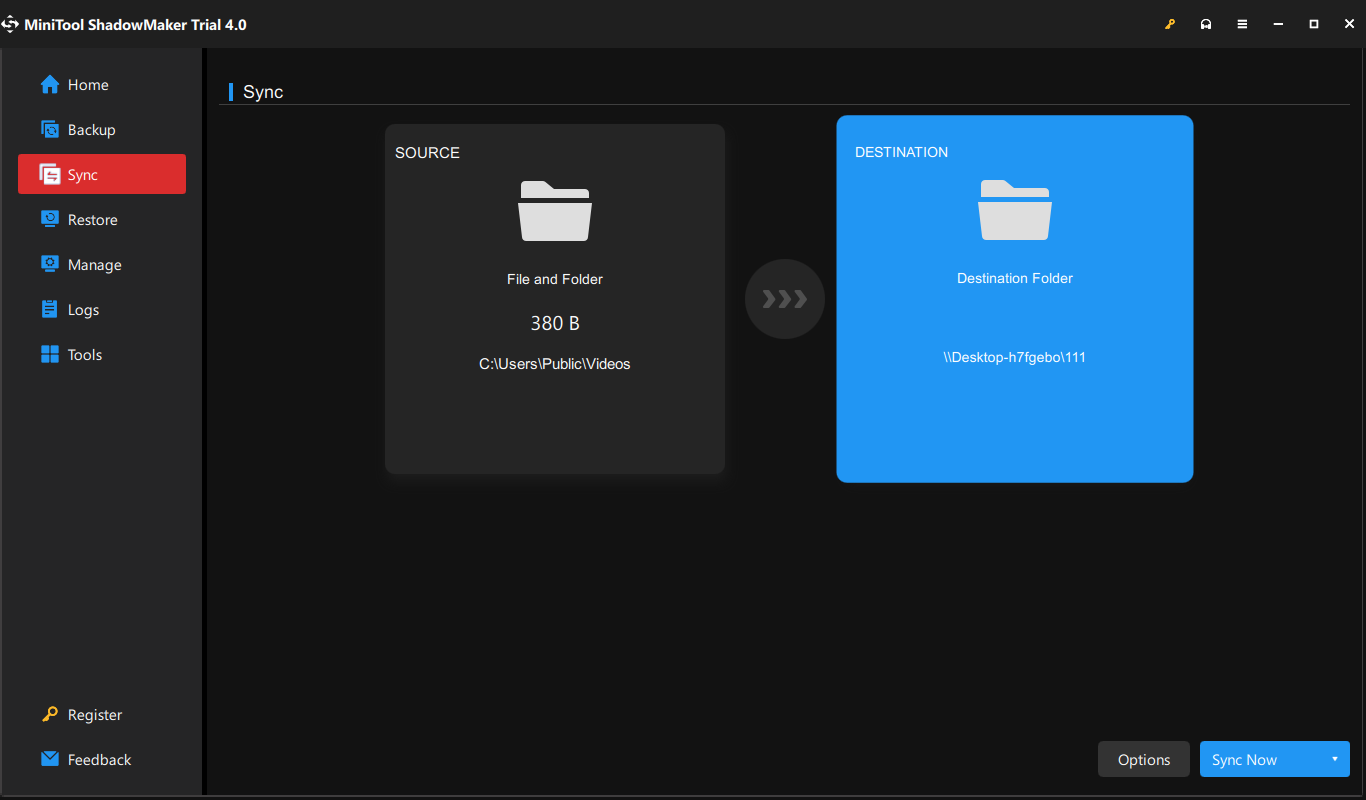Open the hamburger menu in title bar
This screenshot has width=1366, height=800.
1242,23
